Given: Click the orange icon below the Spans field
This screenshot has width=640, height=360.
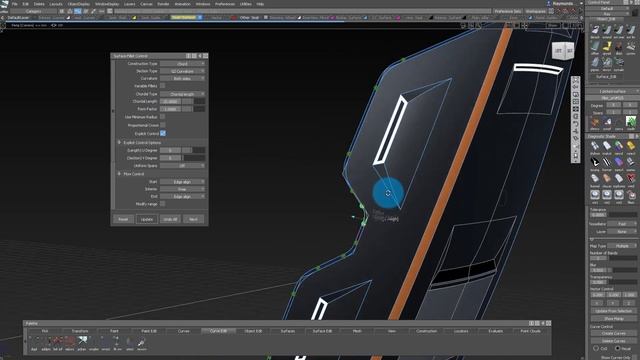Looking at the screenshot, I should [595, 123].
